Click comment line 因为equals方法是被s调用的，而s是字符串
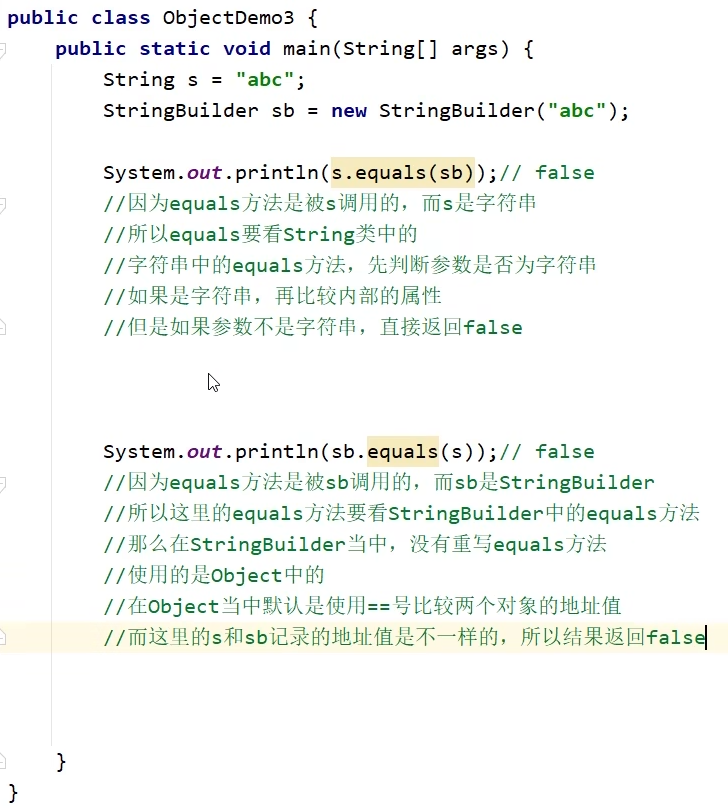The width and height of the screenshot is (728, 808). click(319, 204)
